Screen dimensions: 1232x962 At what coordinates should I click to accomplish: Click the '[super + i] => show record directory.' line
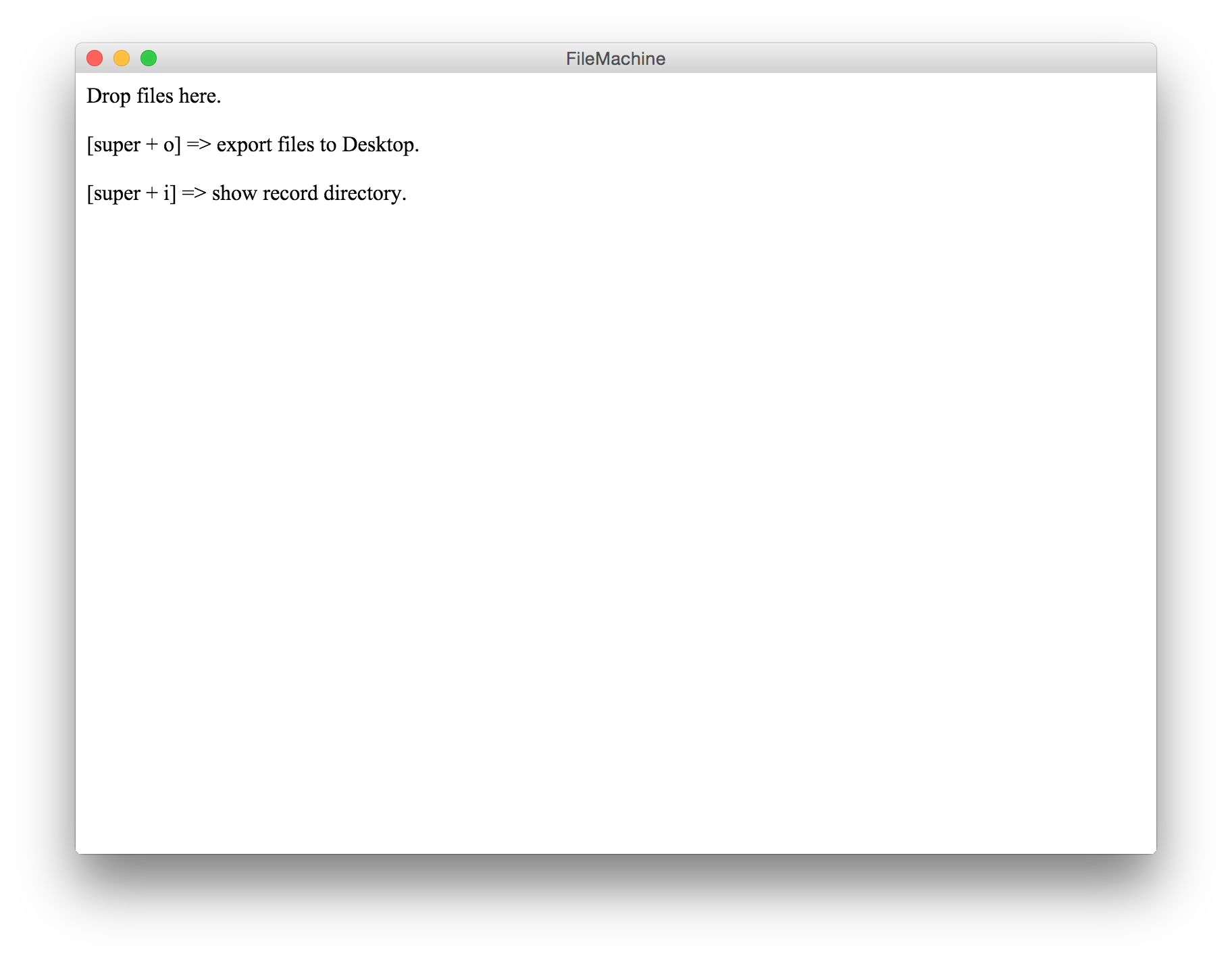(247, 193)
